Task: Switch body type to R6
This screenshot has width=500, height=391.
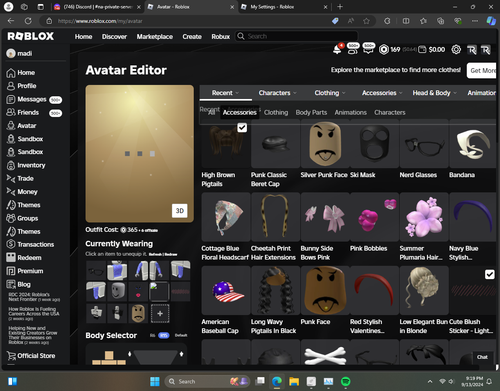Action: (x=152, y=335)
